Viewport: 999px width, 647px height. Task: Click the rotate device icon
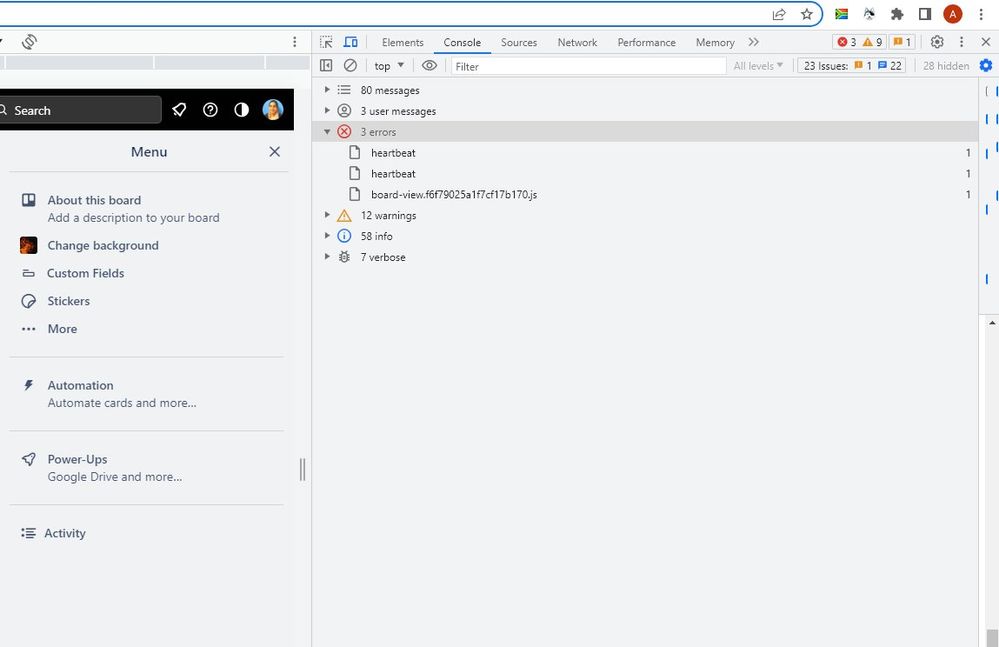coord(29,42)
